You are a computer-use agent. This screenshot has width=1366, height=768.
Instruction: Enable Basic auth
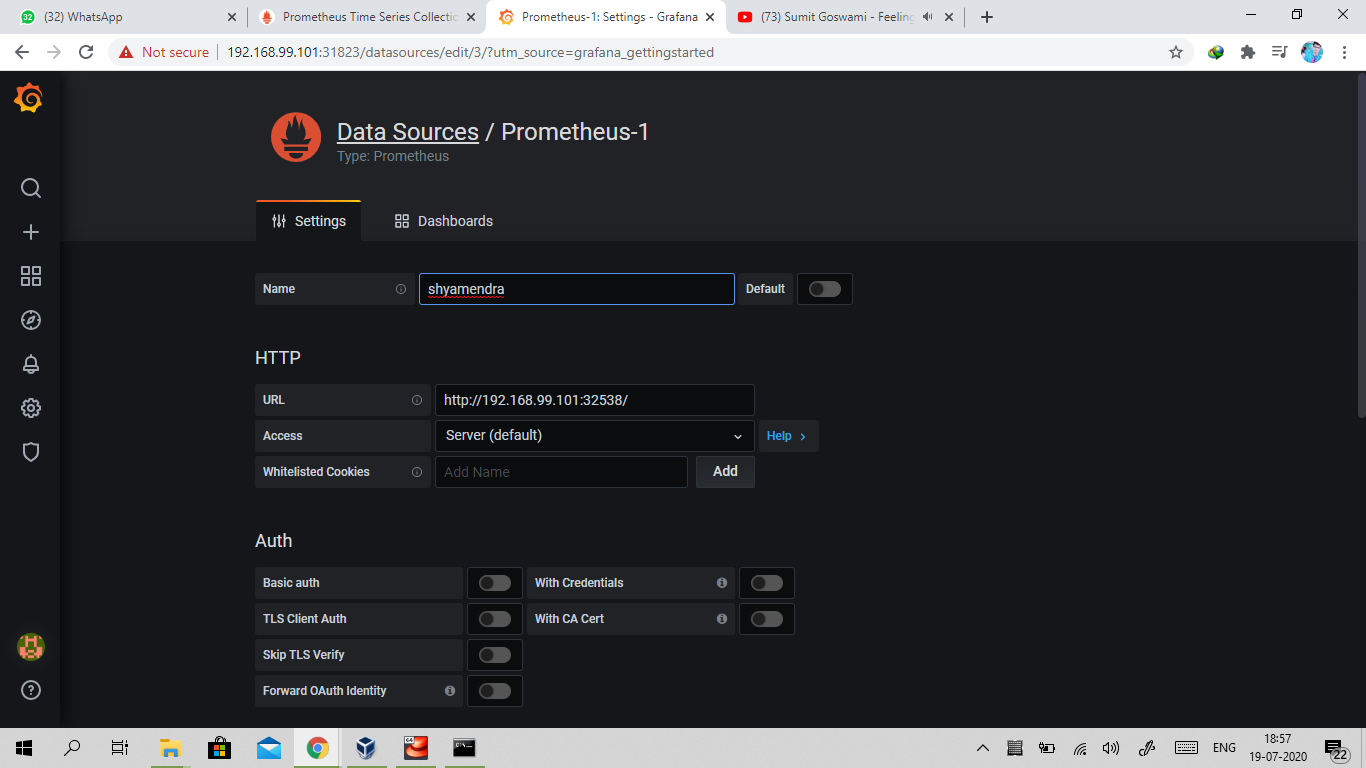click(494, 582)
